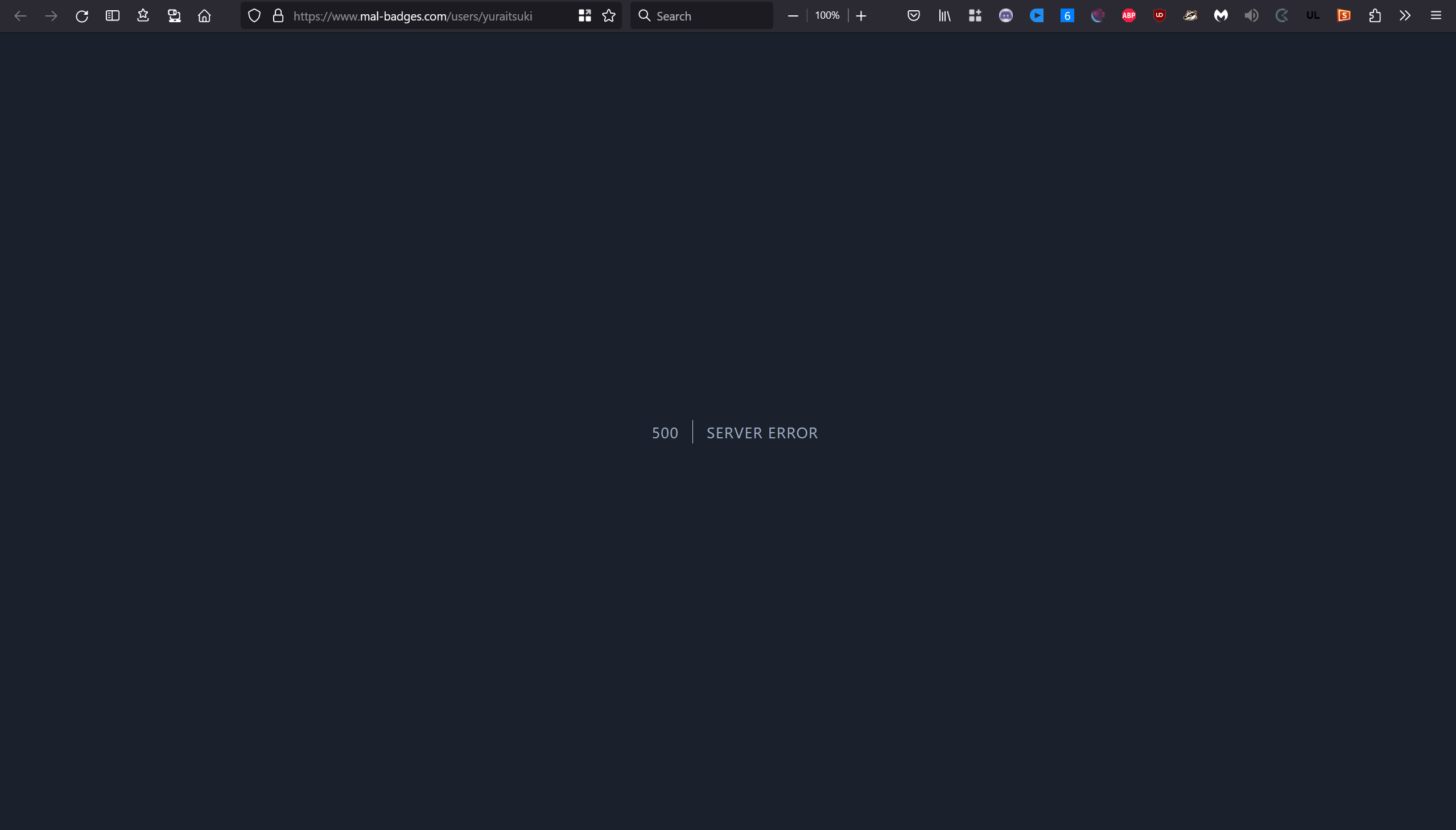This screenshot has height=830, width=1456.
Task: Click the minus zoom out button
Action: click(793, 16)
